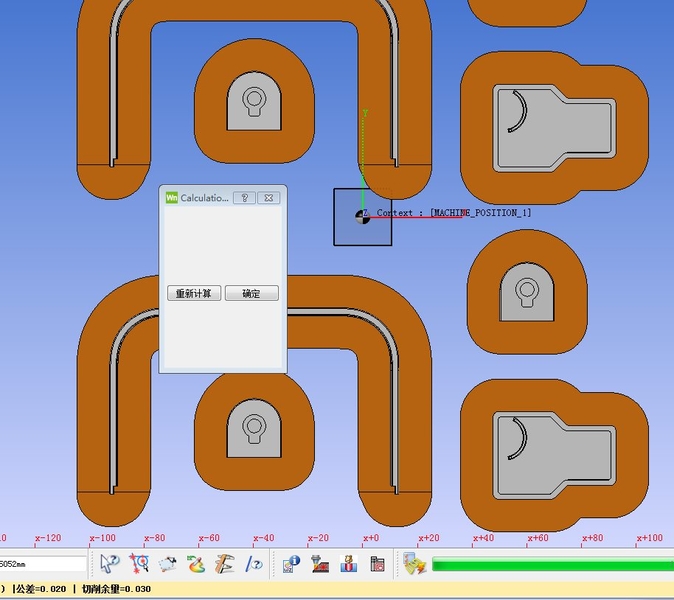Click the green calculation progress bar
The image size is (674, 600).
tap(552, 565)
